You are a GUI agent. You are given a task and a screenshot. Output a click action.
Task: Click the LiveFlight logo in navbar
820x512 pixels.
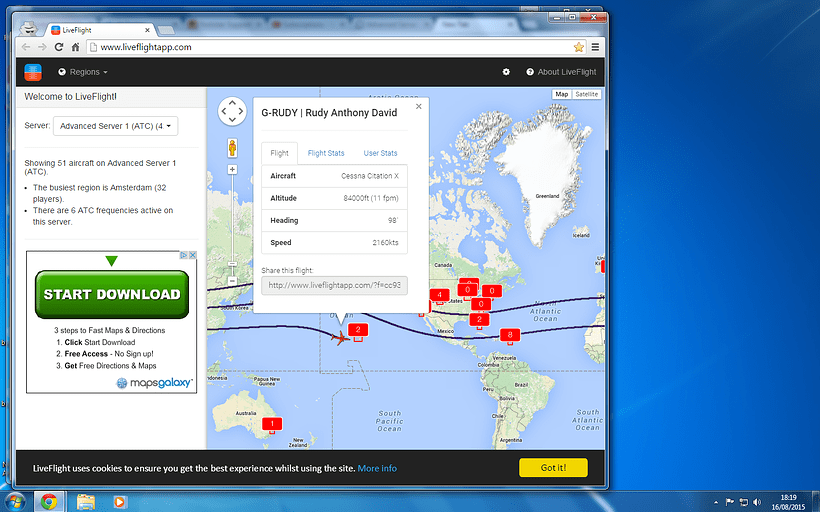point(33,72)
